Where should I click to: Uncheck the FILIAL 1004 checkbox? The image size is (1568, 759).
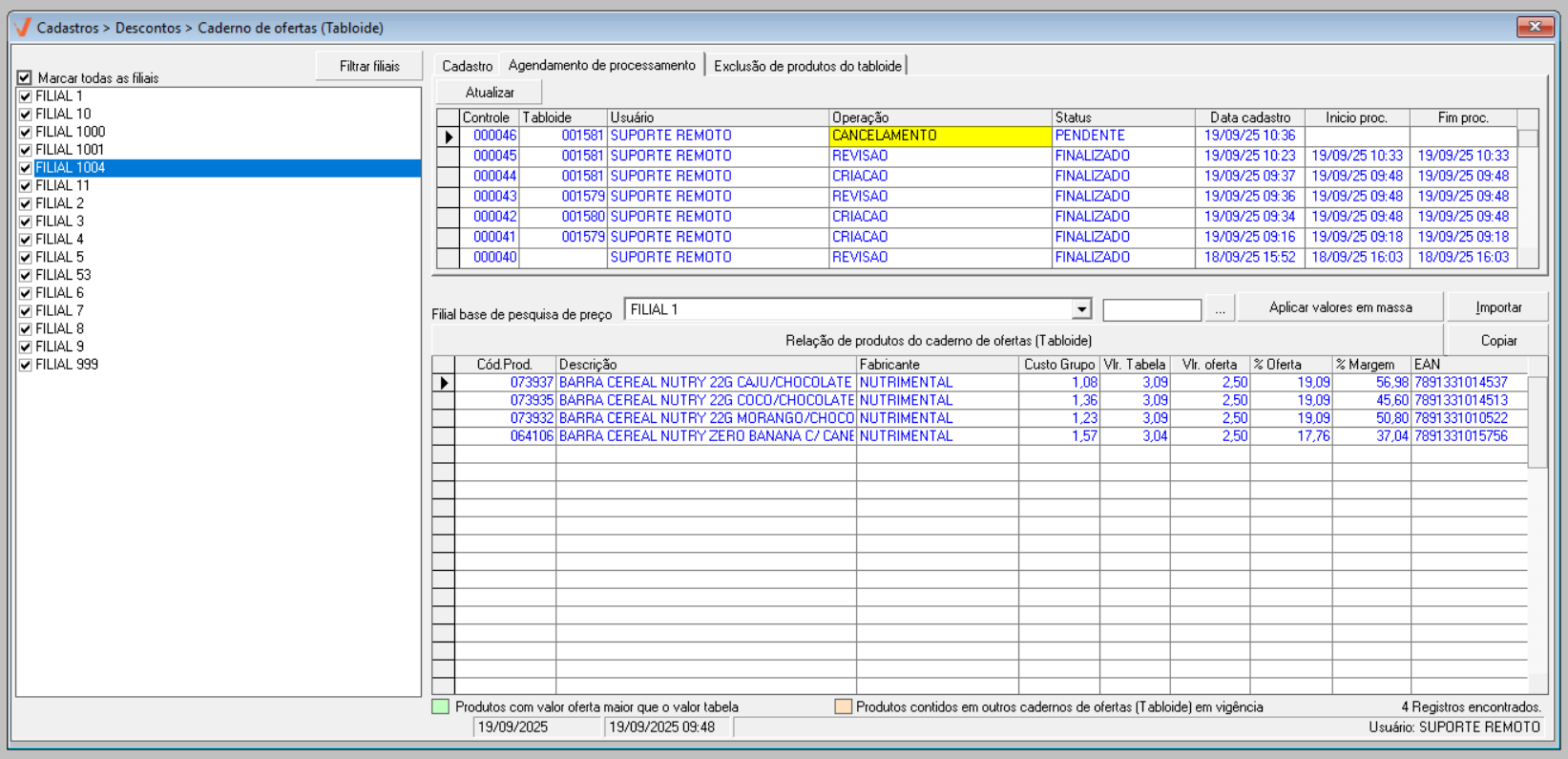(x=26, y=168)
